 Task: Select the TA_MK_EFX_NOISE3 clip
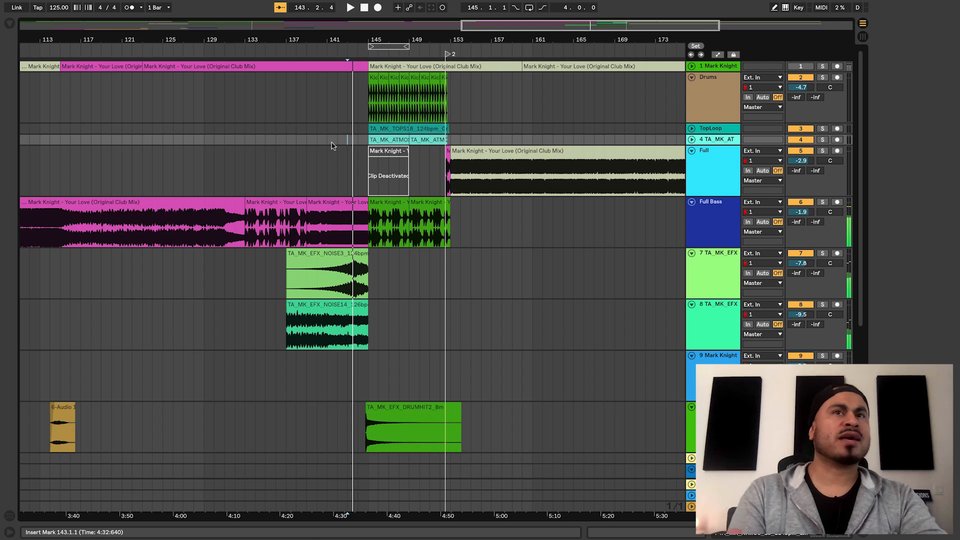(327, 273)
